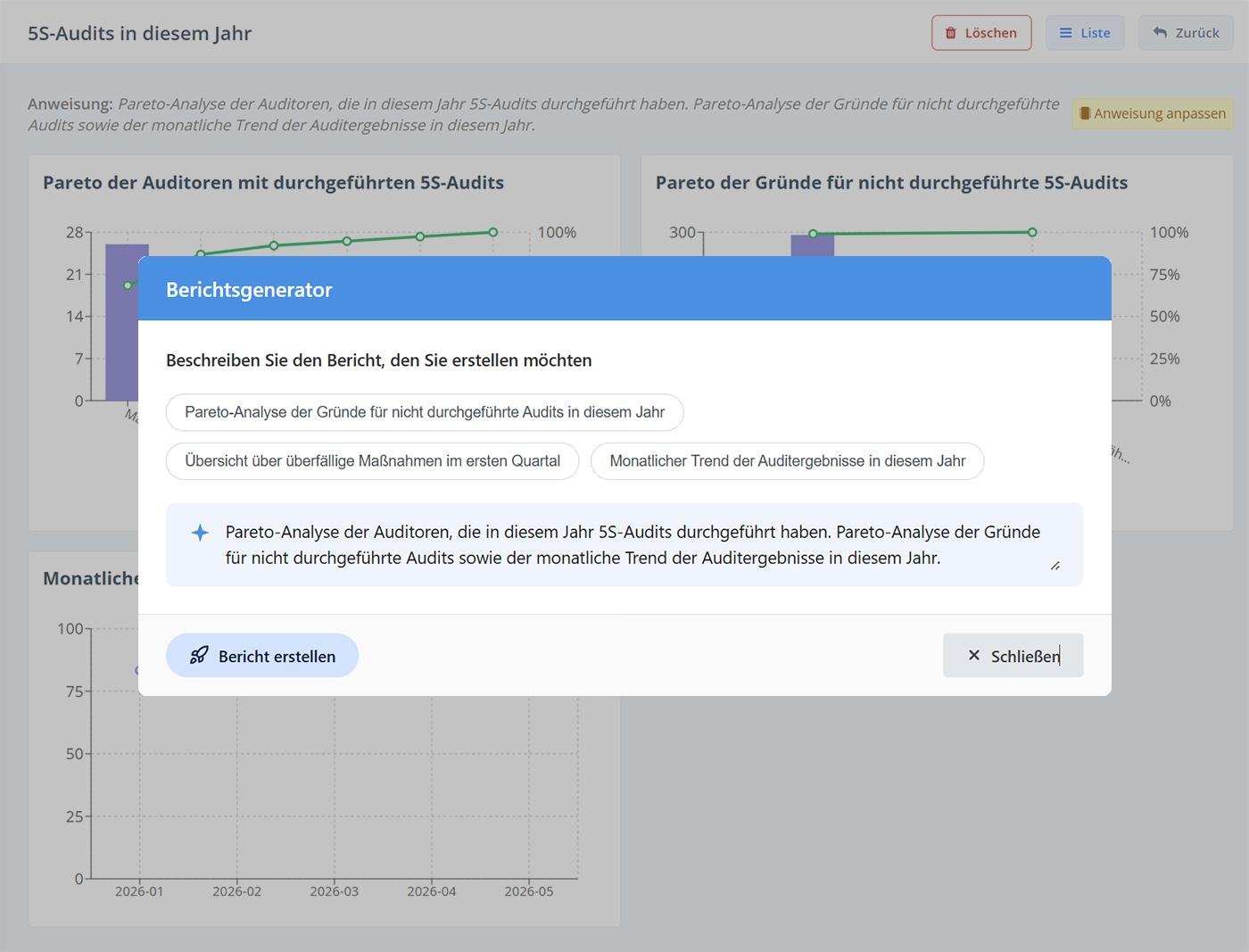Click the notebook icon on Anweisung anpassen
Screen dimensions: 1249x952
pos(1085,114)
